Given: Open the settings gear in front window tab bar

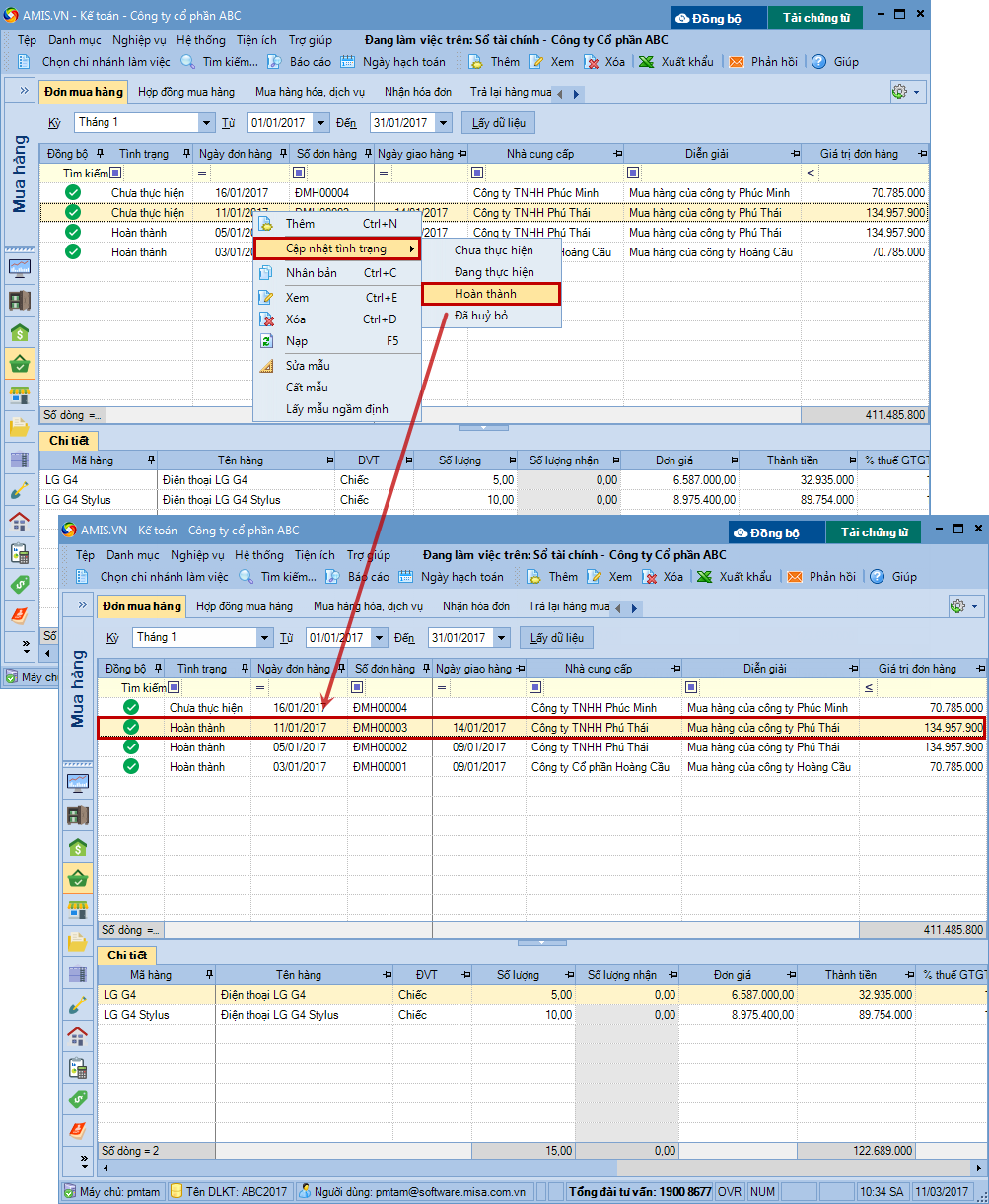Looking at the screenshot, I should [956, 605].
